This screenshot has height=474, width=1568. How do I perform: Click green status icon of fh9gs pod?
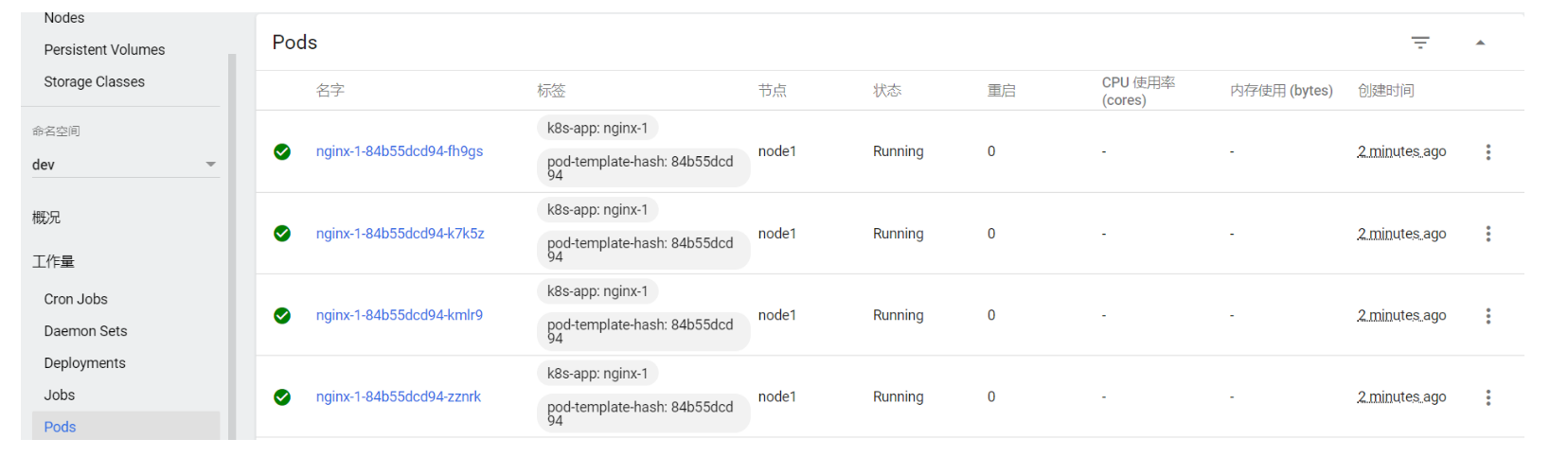coord(282,152)
